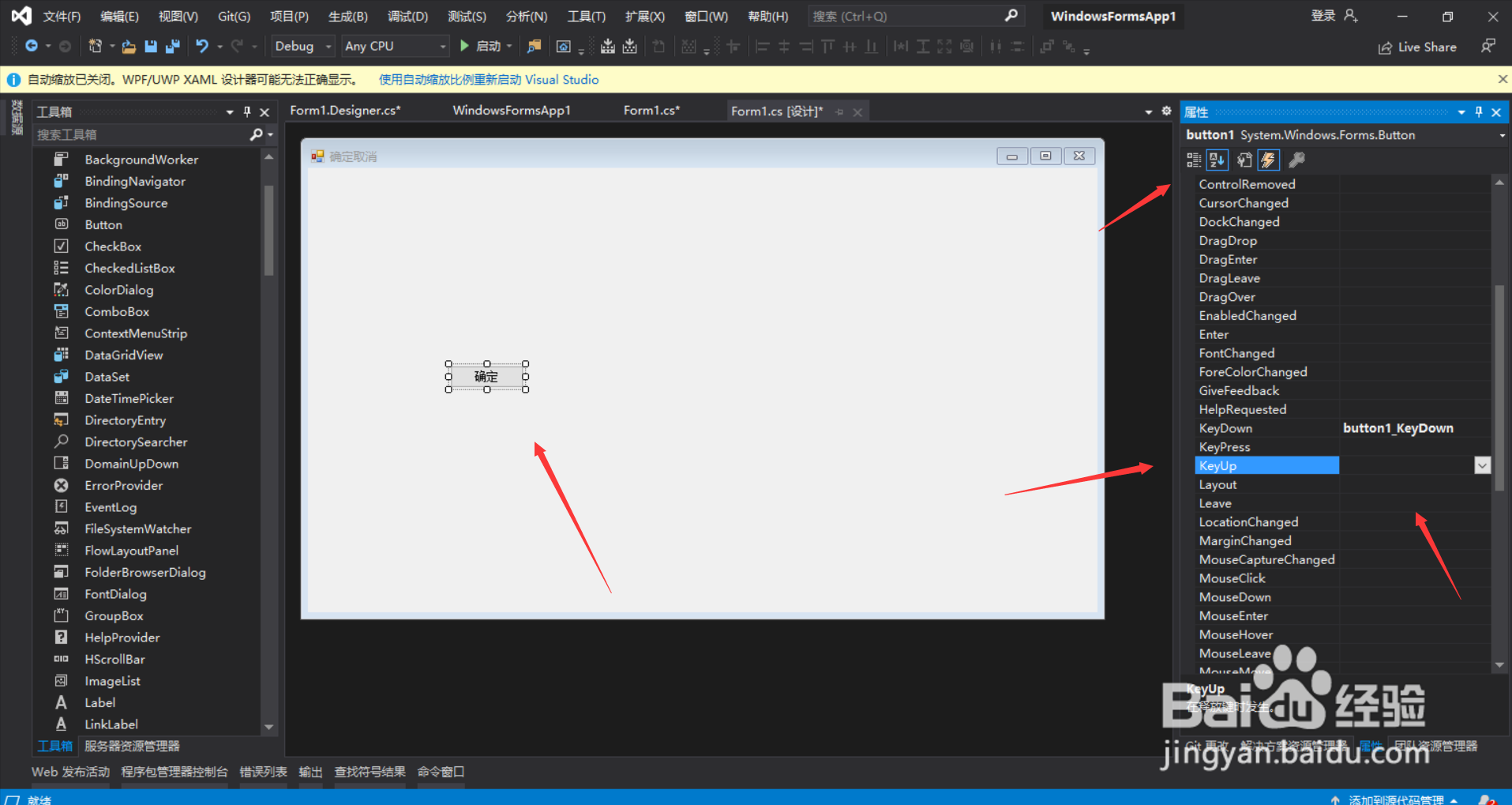
Task: Pin the Form1.cs [设计] tab
Action: point(840,112)
